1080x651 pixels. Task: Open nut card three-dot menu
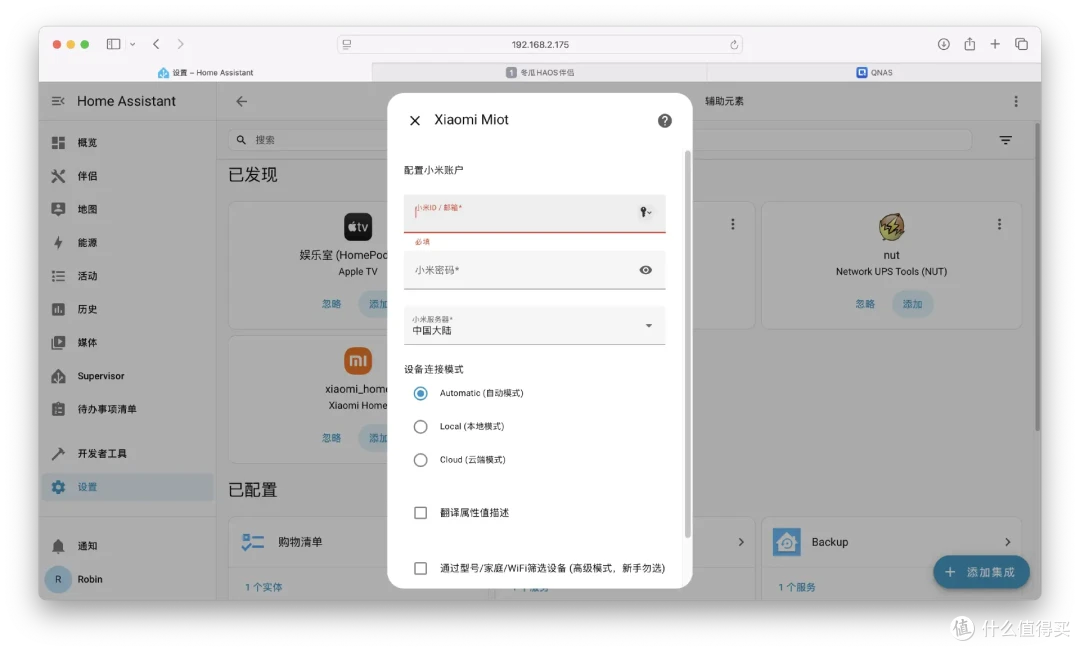click(999, 225)
